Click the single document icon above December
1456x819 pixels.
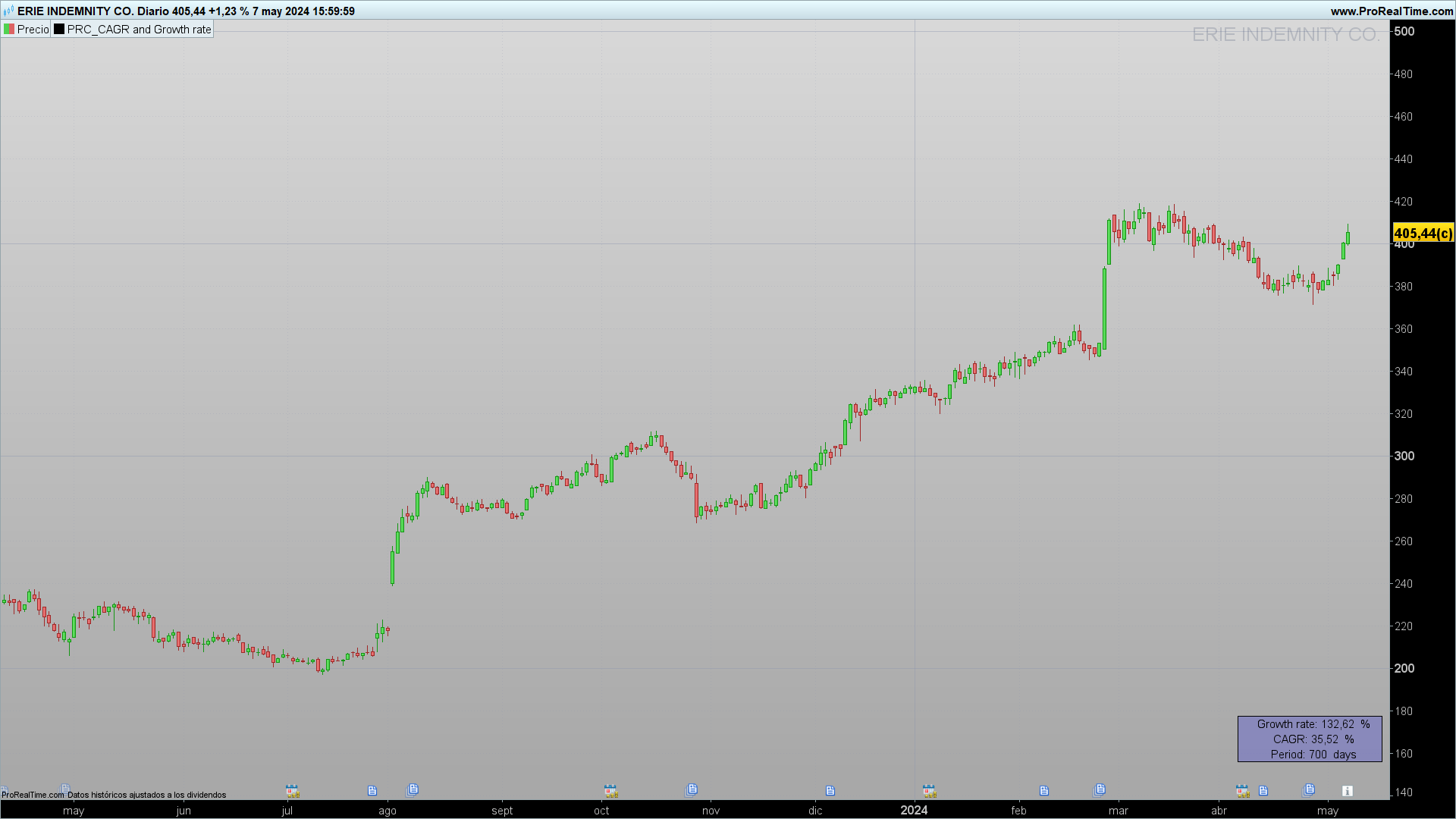coord(830,791)
